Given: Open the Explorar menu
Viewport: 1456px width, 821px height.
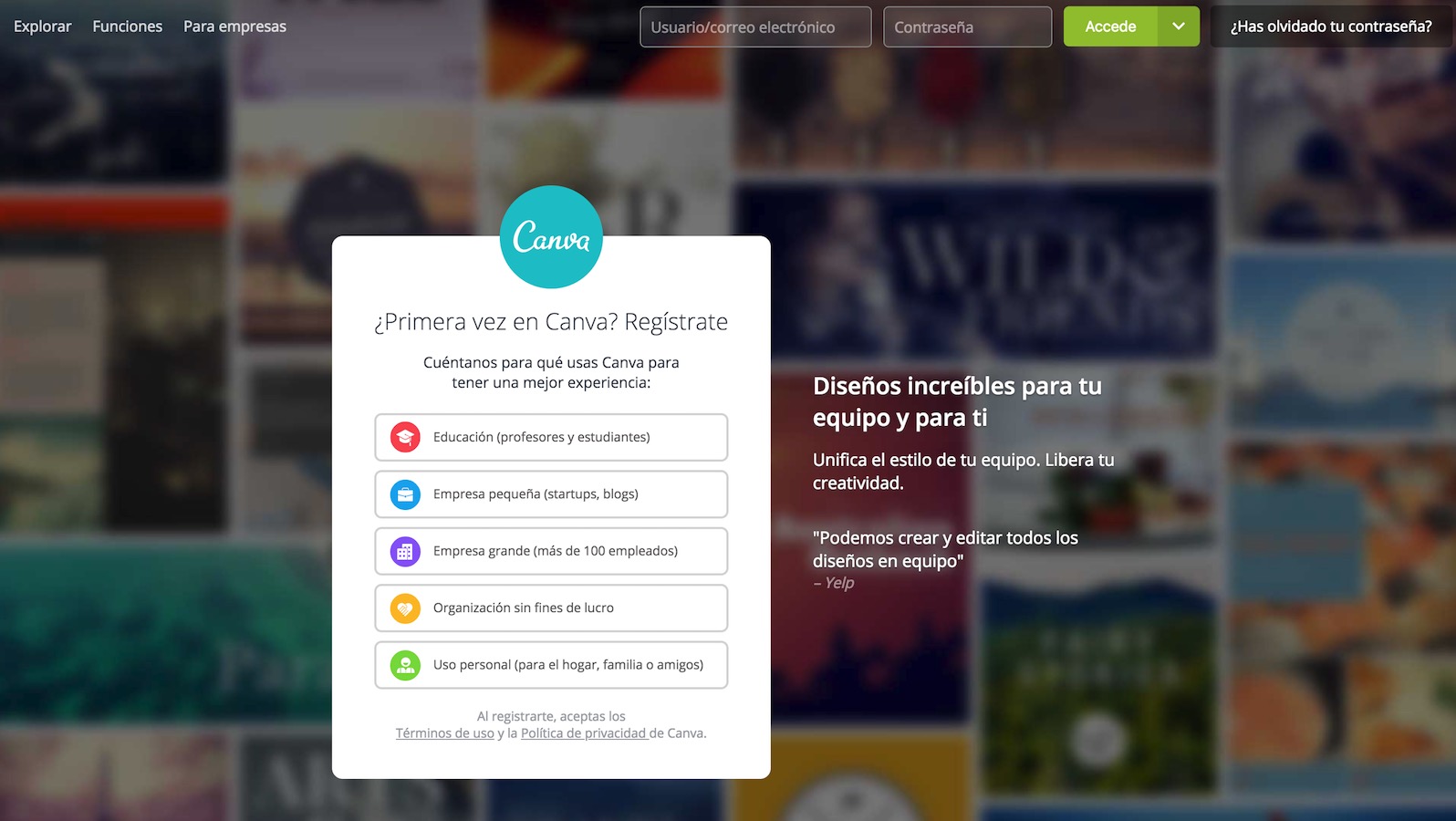Looking at the screenshot, I should pos(42,26).
